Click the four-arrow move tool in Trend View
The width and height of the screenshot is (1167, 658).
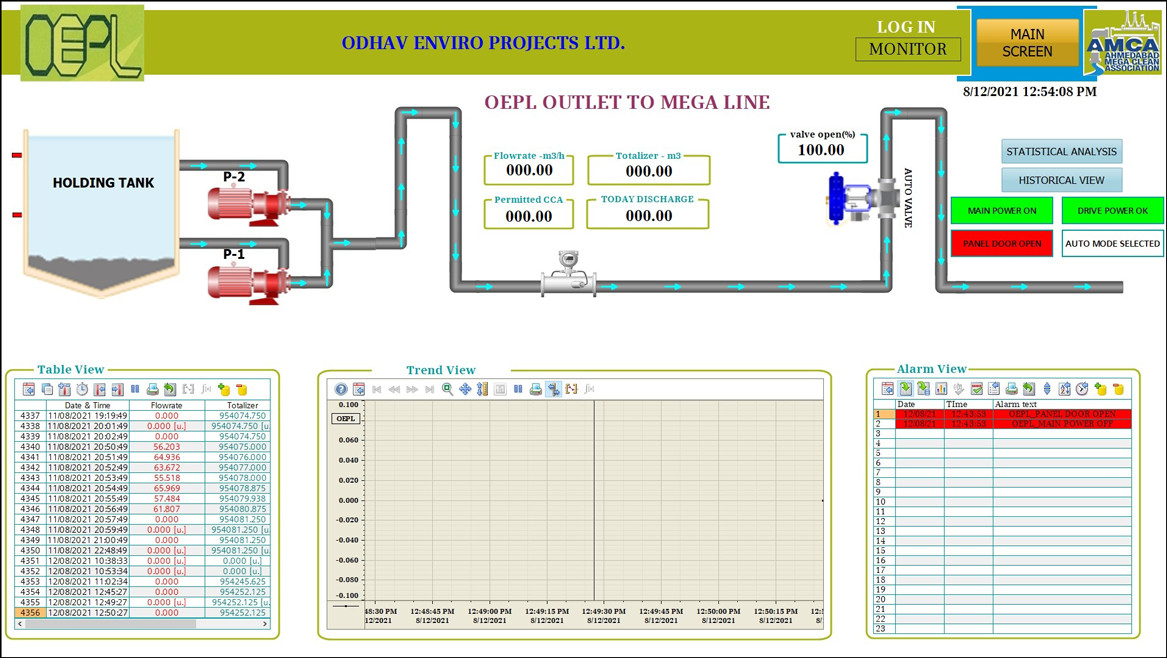pyautogui.click(x=465, y=389)
